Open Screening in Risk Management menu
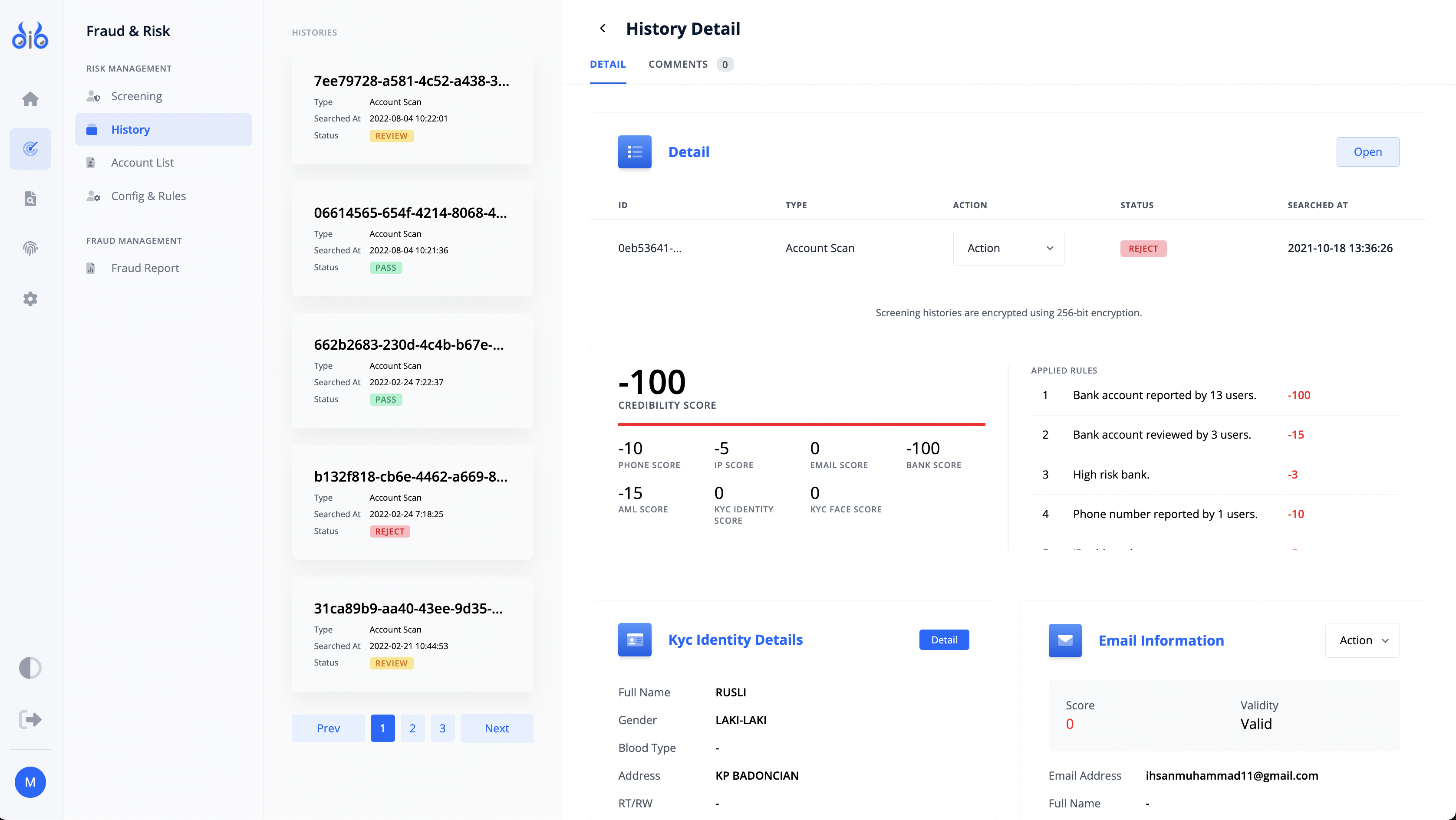 click(136, 96)
